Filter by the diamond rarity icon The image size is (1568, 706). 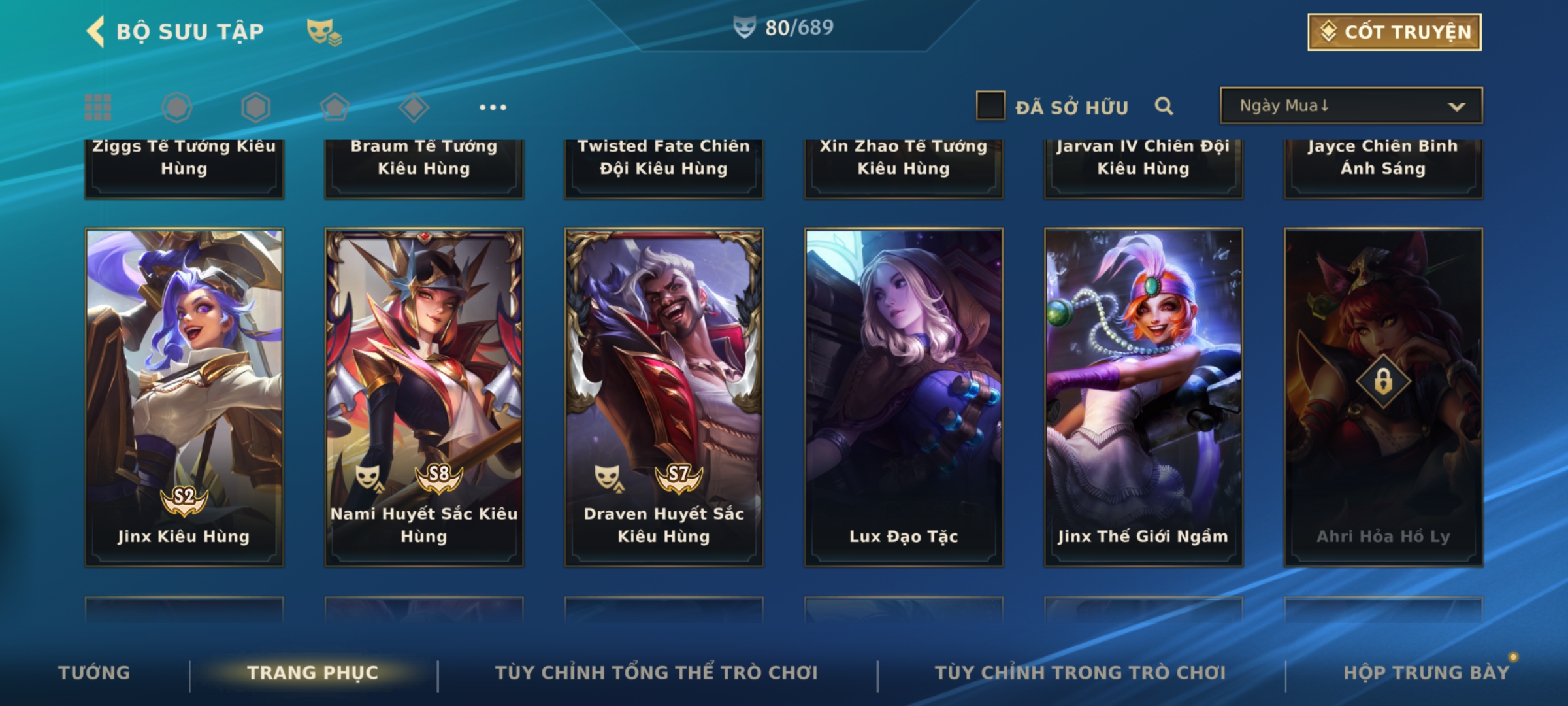[x=414, y=107]
